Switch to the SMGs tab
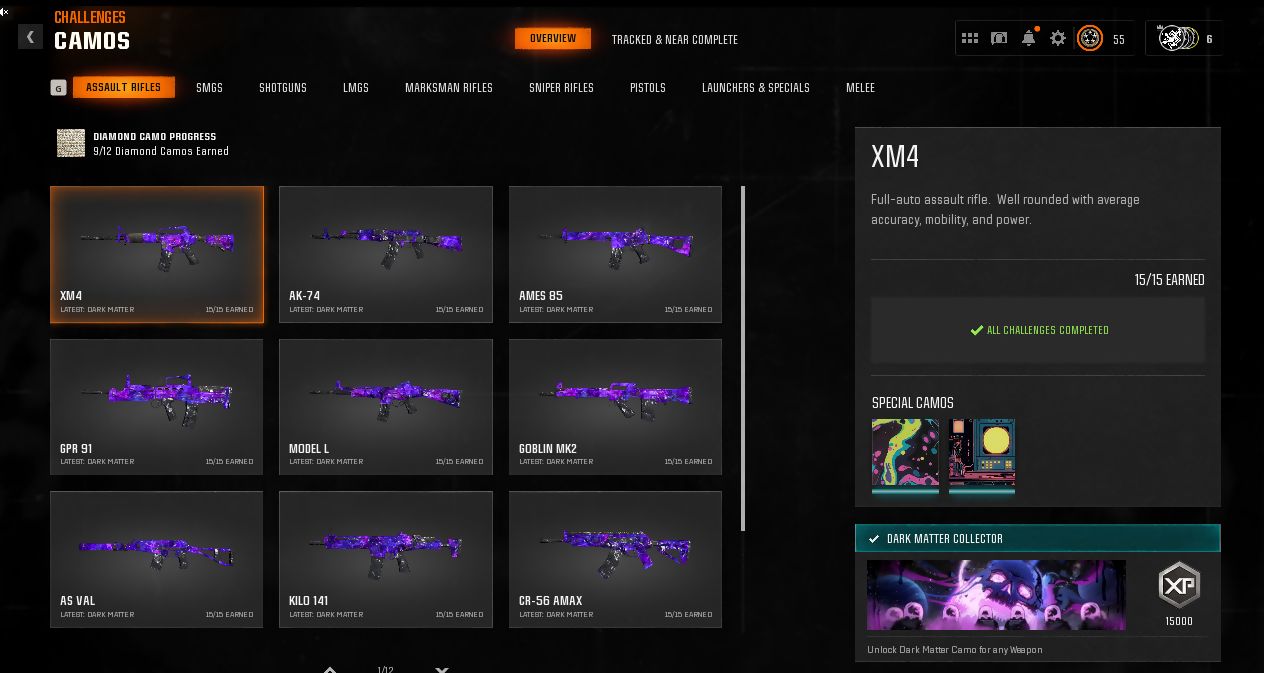1264x673 pixels. 209,88
